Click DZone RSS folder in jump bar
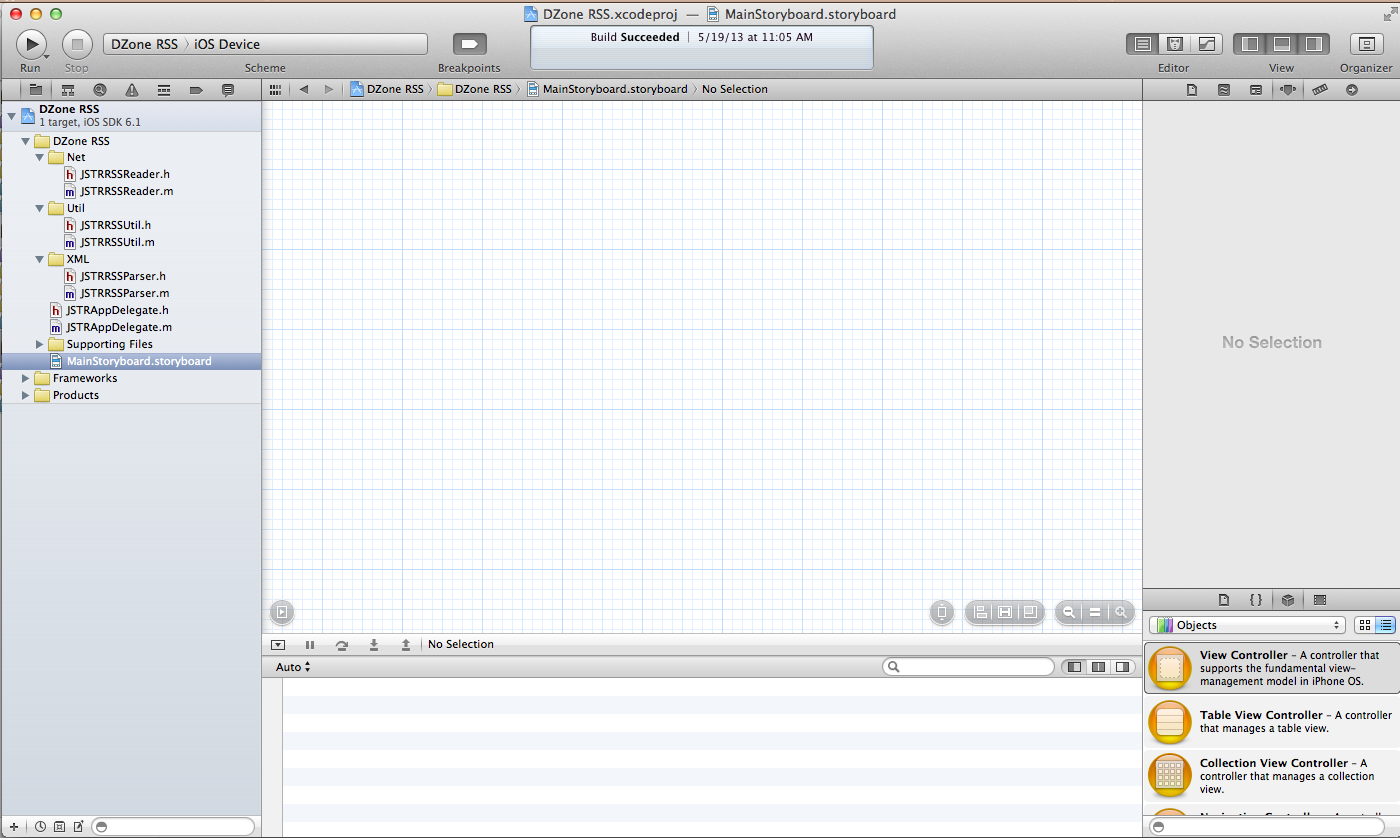This screenshot has width=1400, height=838. [474, 89]
